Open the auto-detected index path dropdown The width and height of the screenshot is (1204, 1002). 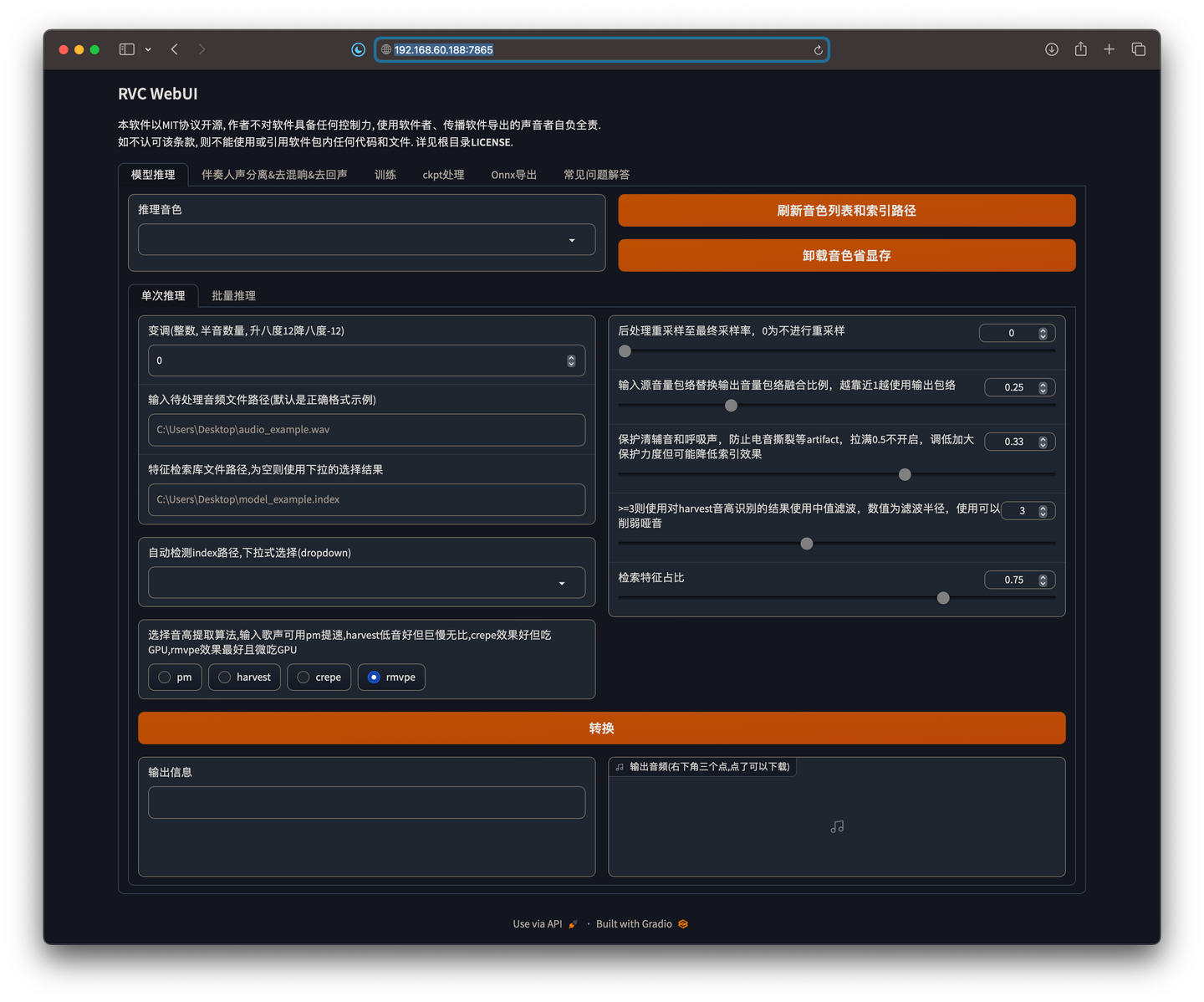click(366, 582)
